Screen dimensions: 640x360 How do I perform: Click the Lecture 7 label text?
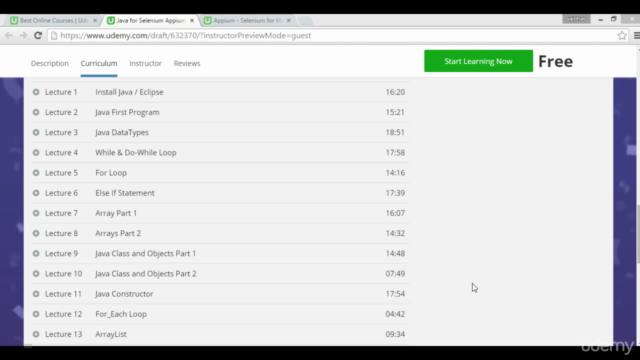click(x=61, y=213)
